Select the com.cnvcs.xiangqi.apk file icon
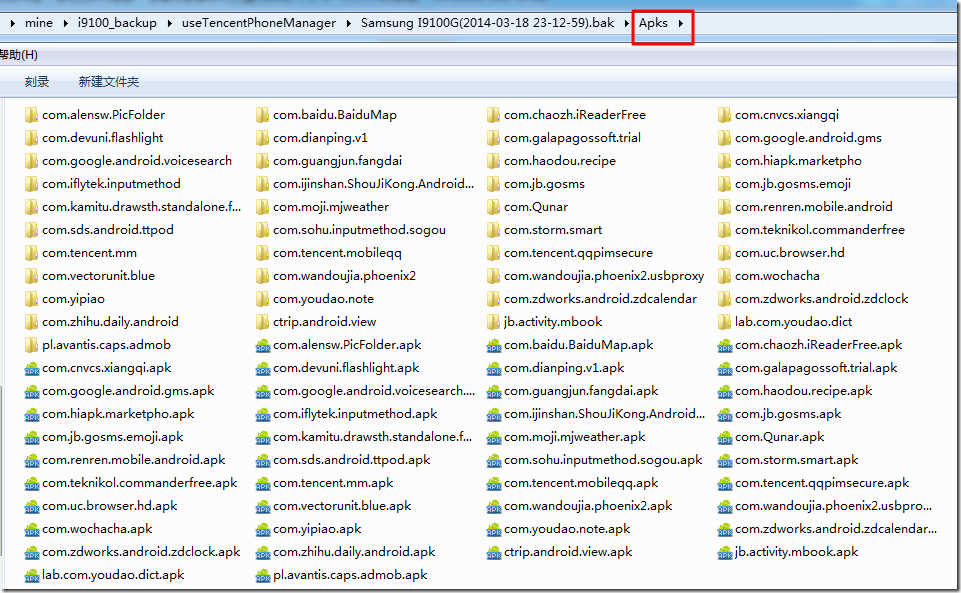The image size is (961, 593). click(32, 369)
